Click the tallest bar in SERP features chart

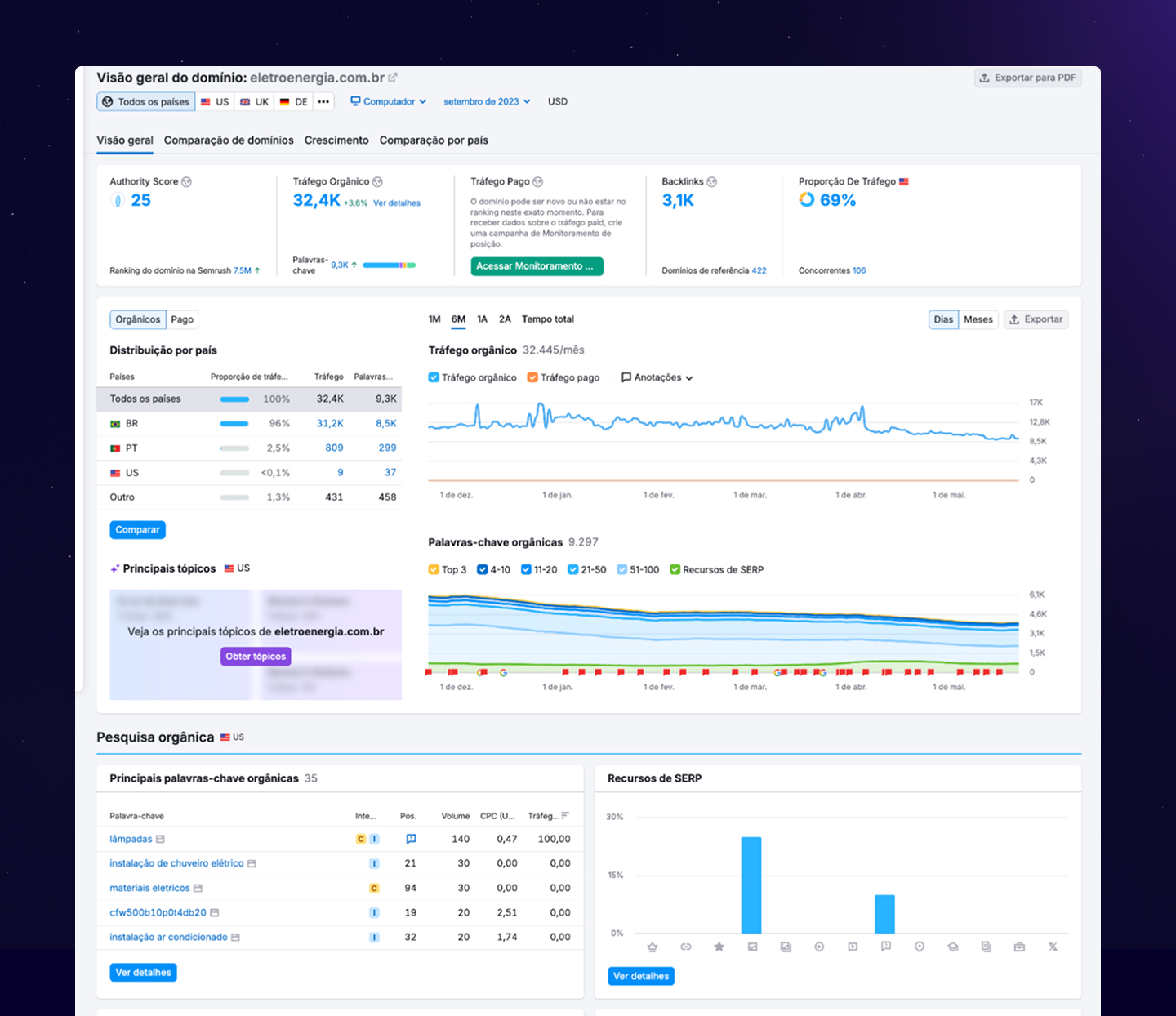point(751,885)
